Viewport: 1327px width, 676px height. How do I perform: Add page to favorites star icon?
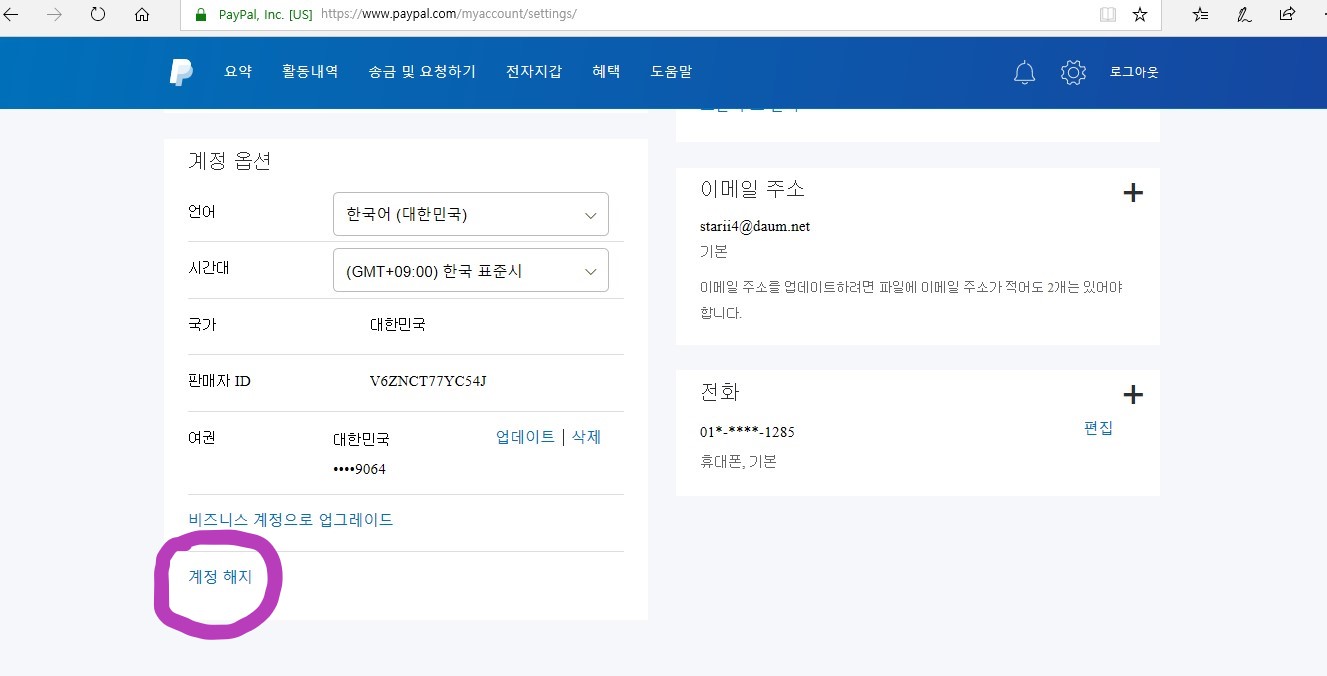pyautogui.click(x=1139, y=14)
